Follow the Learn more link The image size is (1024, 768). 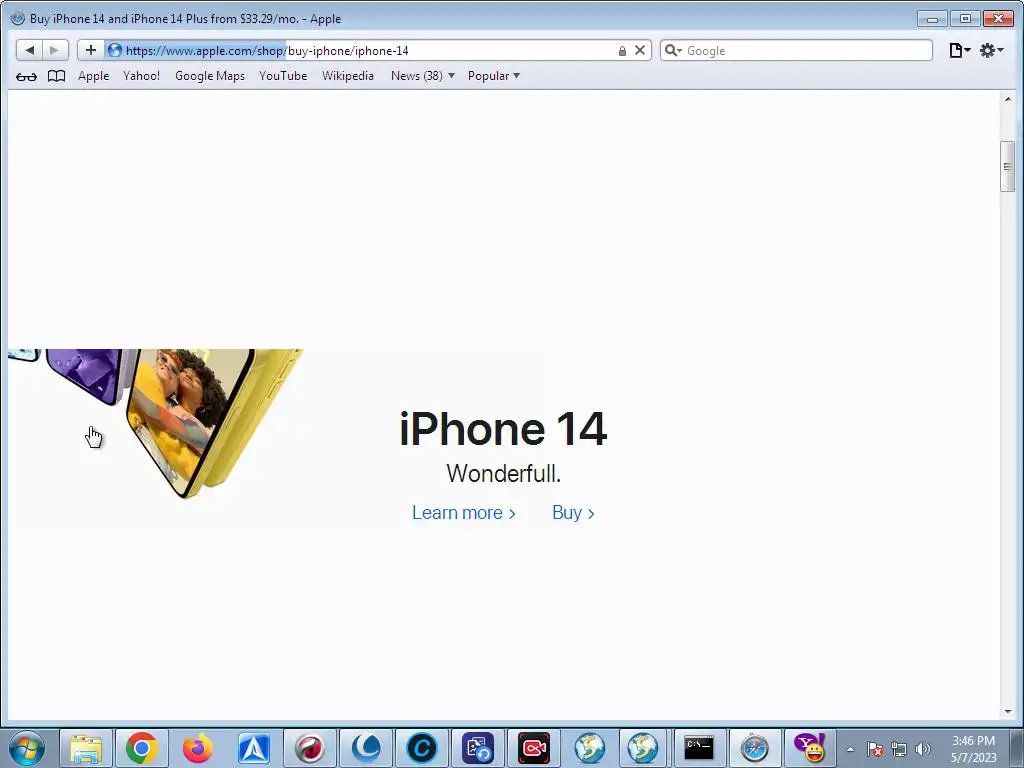pyautogui.click(x=464, y=513)
